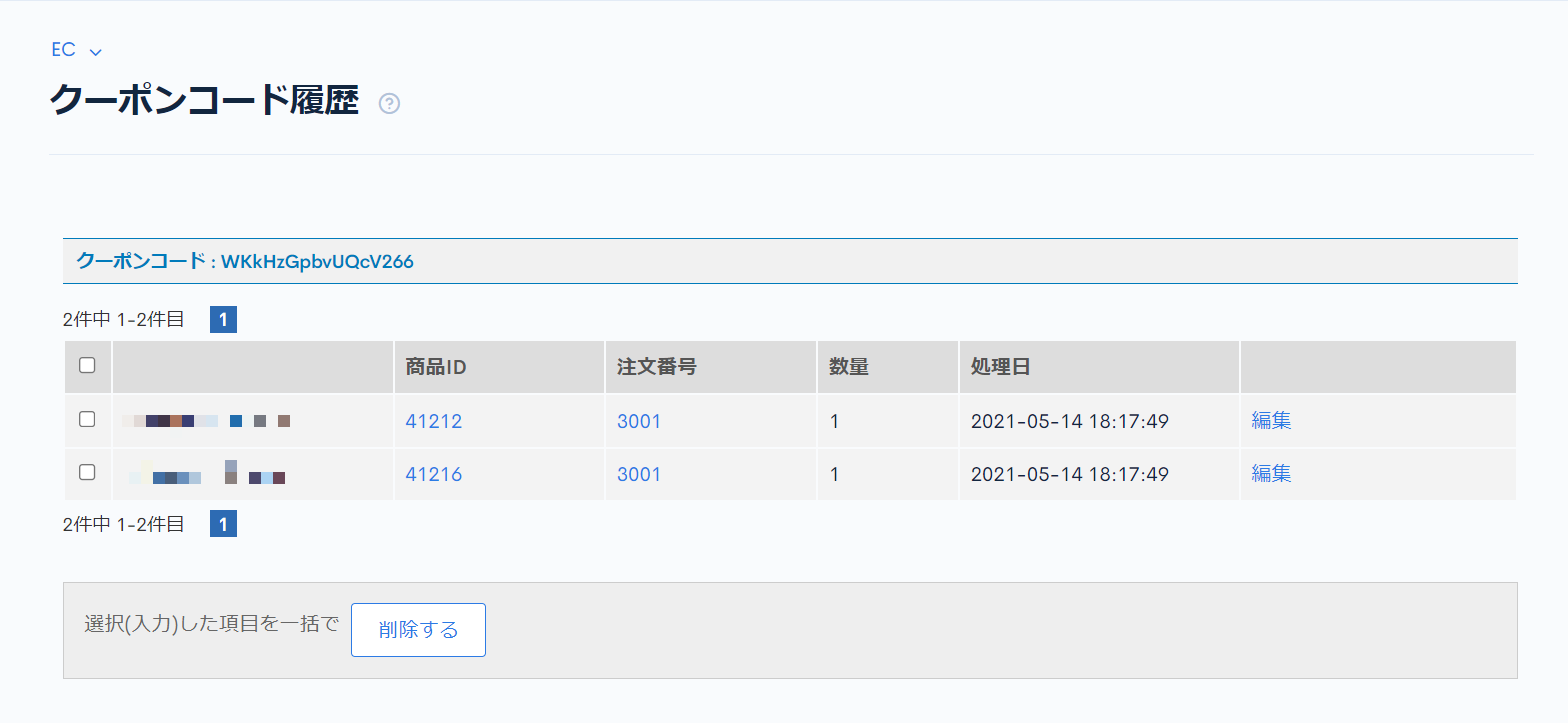Open product ID 41216 link
This screenshot has width=1568, height=723.
tap(434, 474)
